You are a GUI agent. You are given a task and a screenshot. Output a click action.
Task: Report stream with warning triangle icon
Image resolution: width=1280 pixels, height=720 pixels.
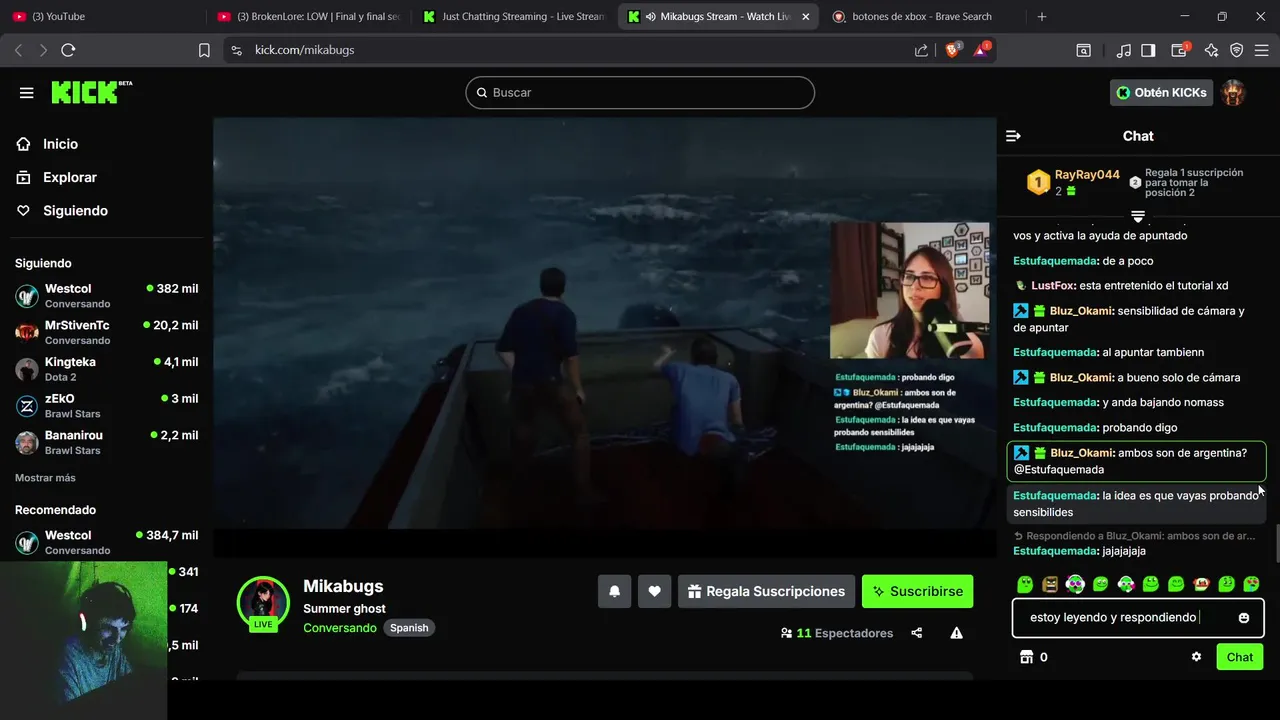tap(957, 633)
